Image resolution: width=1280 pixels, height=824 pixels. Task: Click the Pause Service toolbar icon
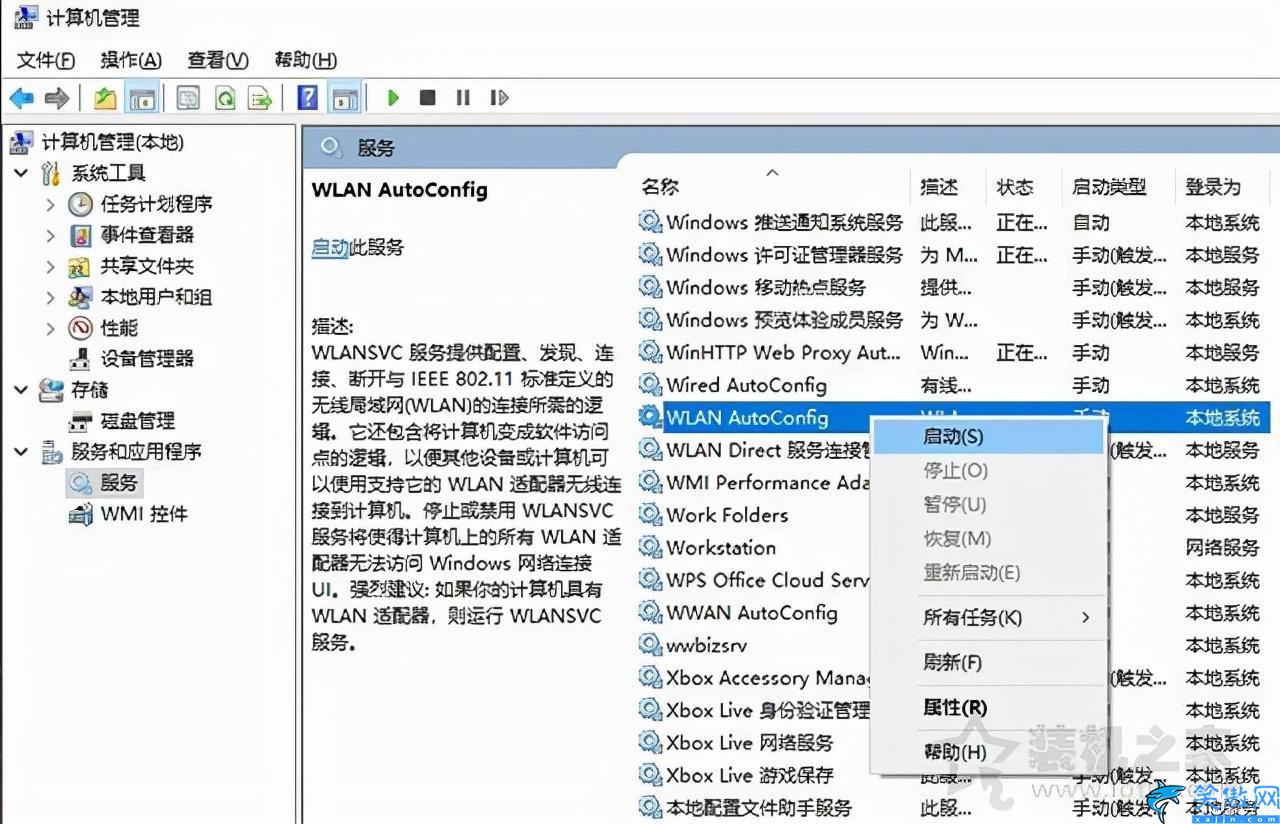pos(463,98)
